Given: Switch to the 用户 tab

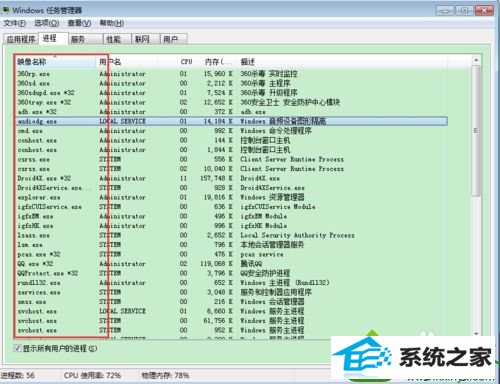Looking at the screenshot, I should pos(174,39).
